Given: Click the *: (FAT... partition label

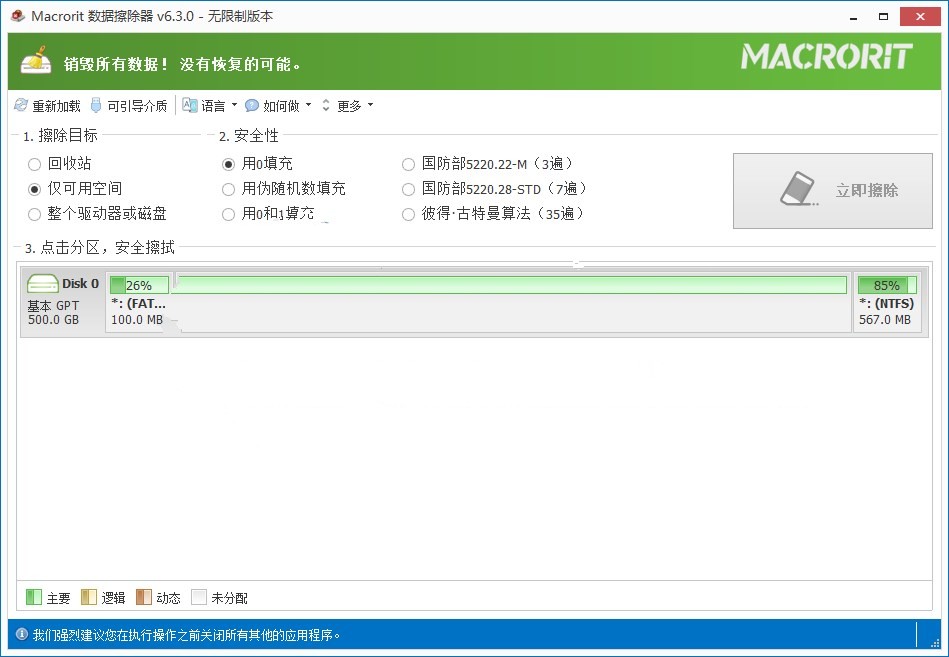Looking at the screenshot, I should coord(139,303).
